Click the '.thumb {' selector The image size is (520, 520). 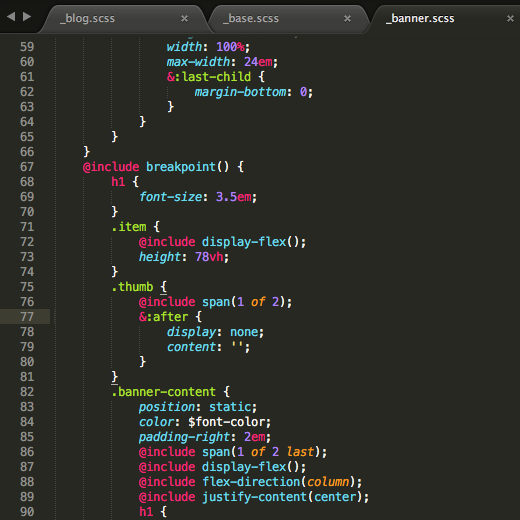[139, 287]
